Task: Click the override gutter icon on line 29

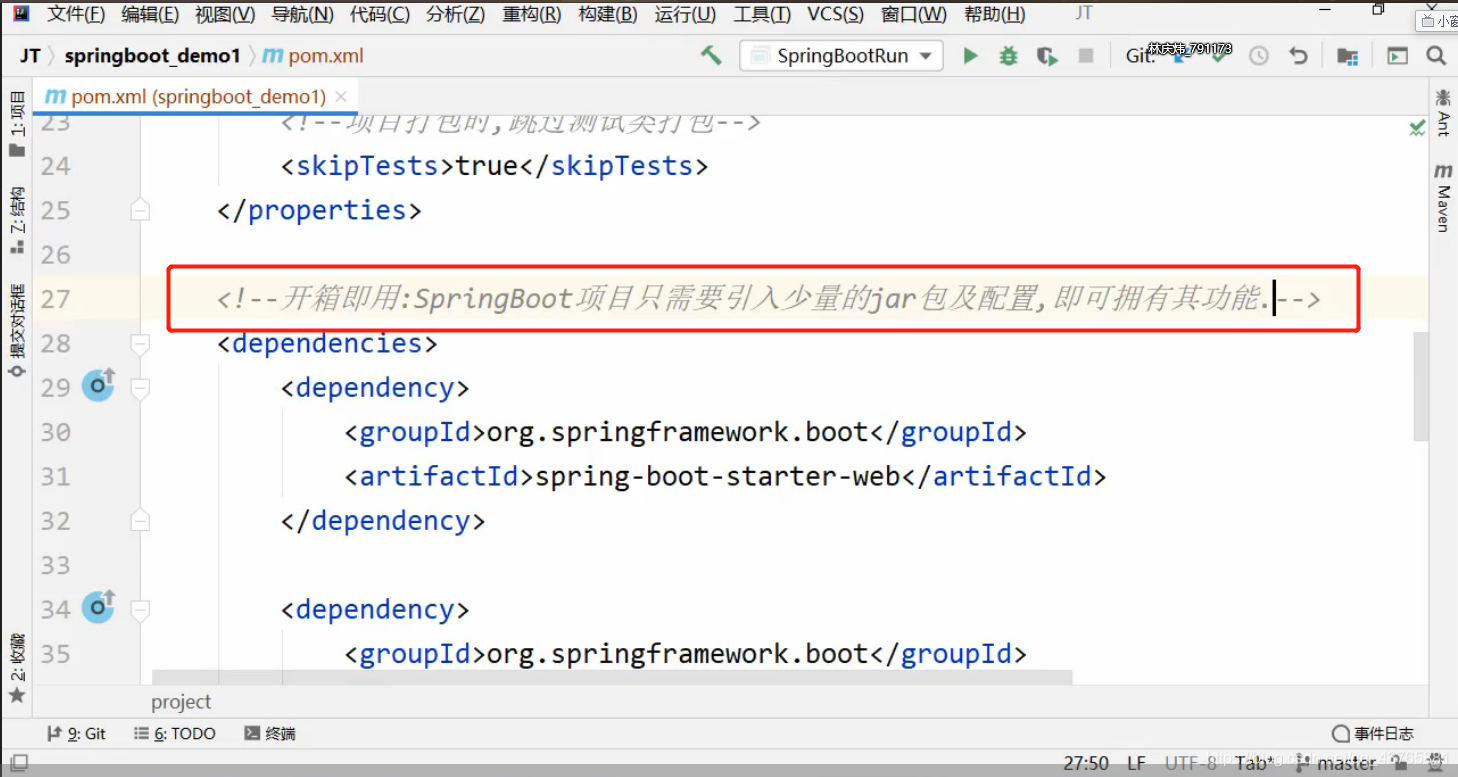Action: 98,386
